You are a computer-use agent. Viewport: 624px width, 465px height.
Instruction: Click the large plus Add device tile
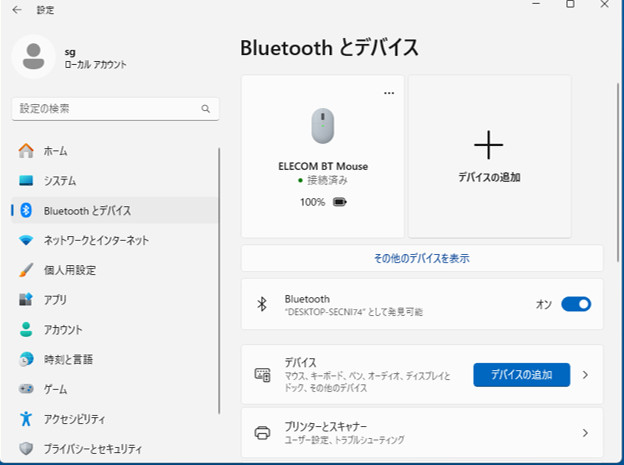click(x=489, y=156)
